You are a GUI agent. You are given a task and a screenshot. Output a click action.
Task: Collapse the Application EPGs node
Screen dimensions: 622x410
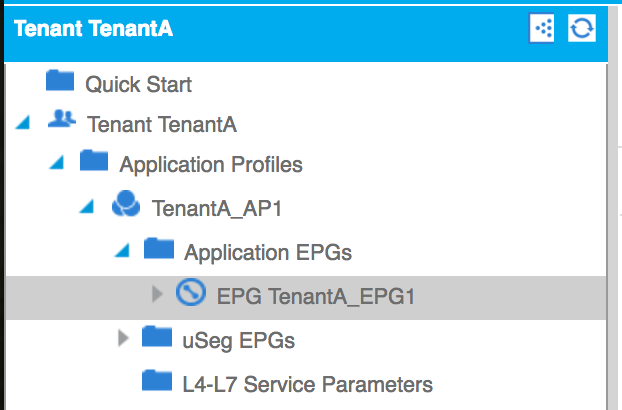point(122,251)
